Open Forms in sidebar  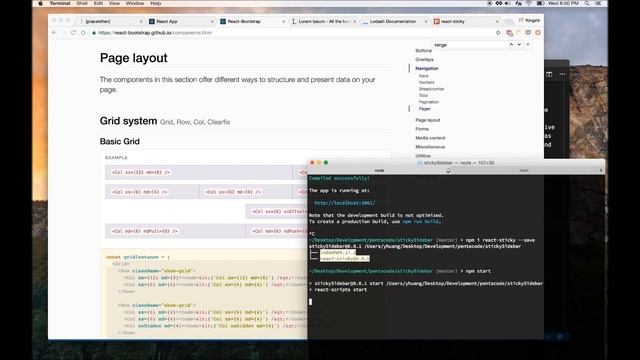click(422, 129)
